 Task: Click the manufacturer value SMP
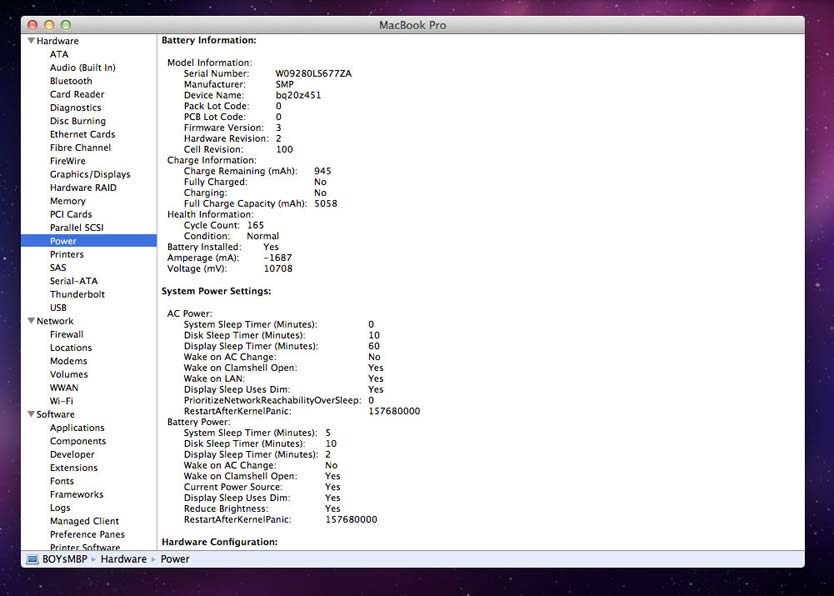(285, 84)
